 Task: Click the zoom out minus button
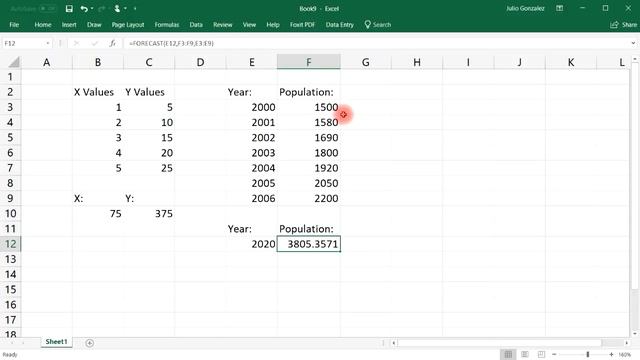(554, 354)
